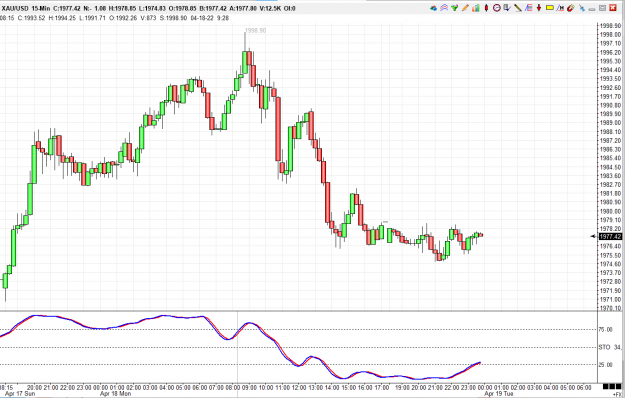625x398 pixels.
Task: Click the 1977.42 current price tag
Action: point(610,236)
